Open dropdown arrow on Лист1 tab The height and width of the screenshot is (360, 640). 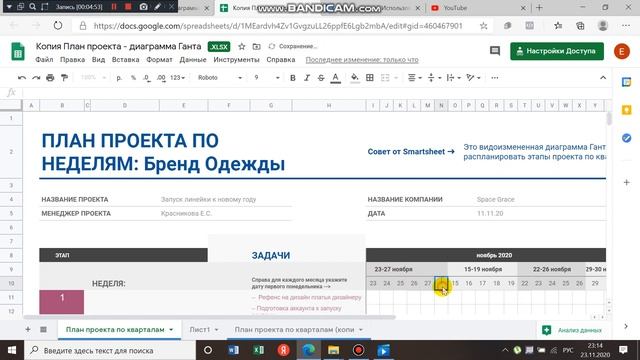[216, 330]
